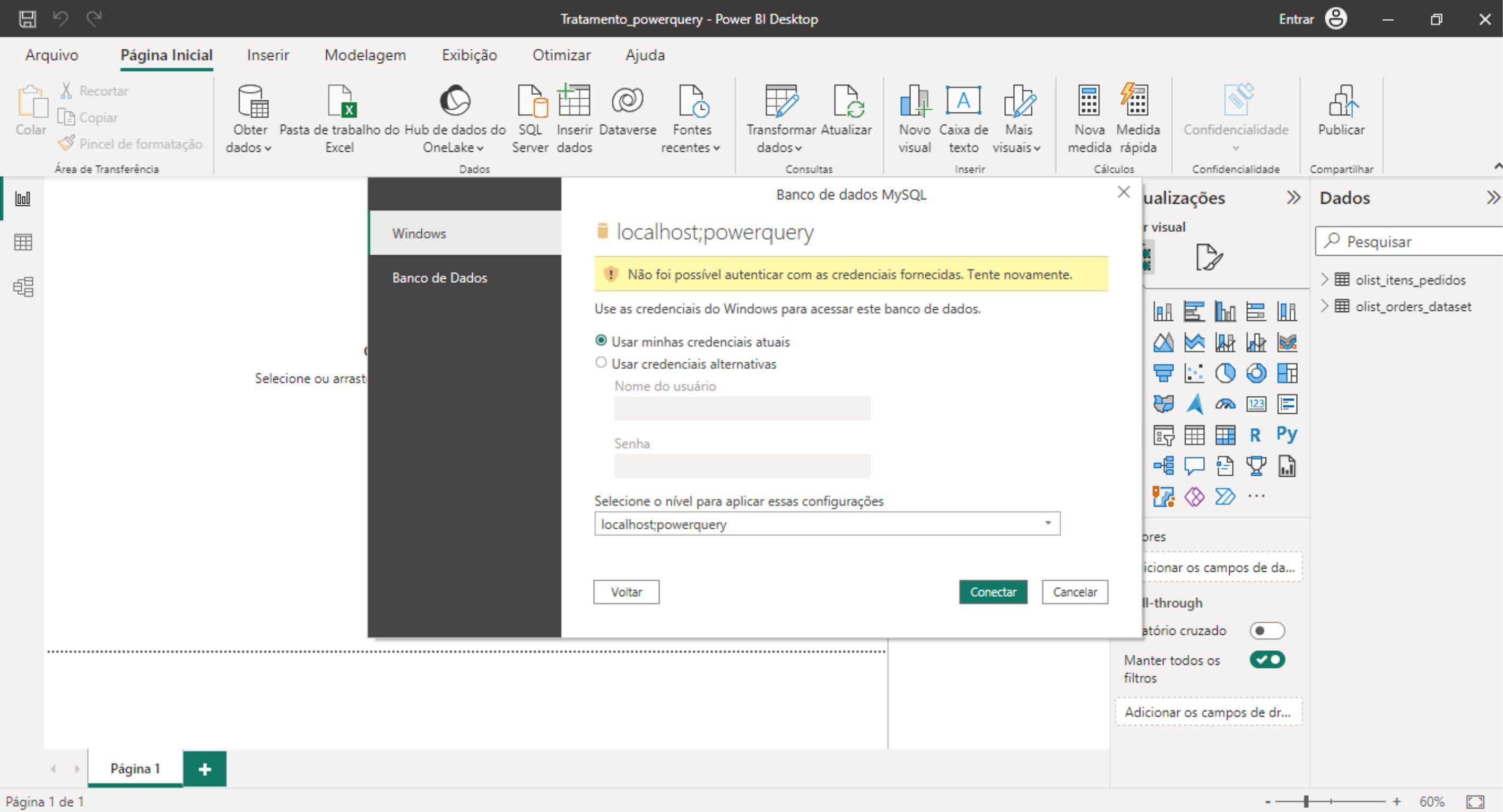The image size is (1503, 812).
Task: Select the donut chart visual
Action: (1256, 373)
